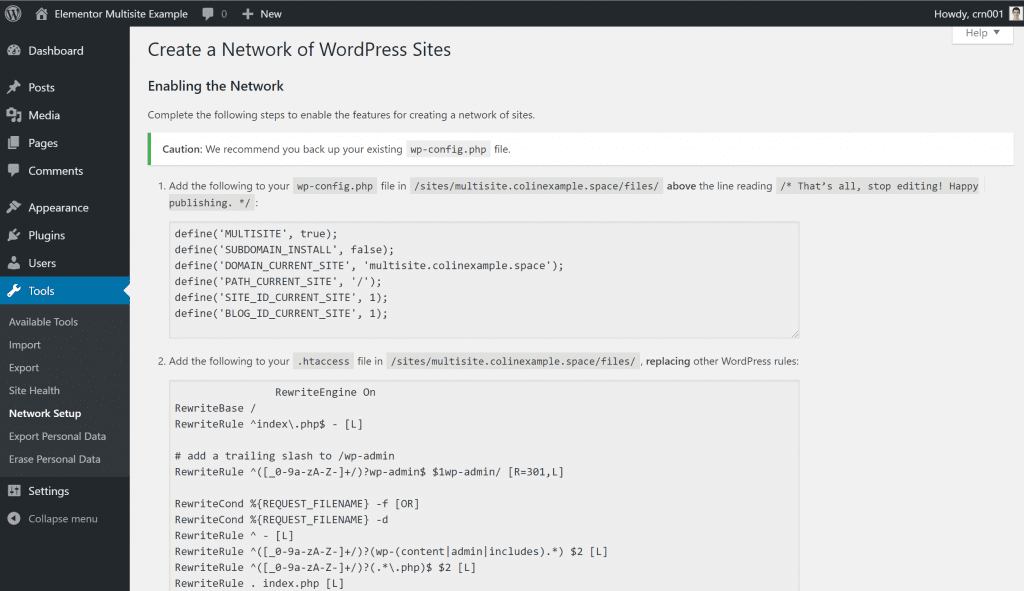This screenshot has height=591, width=1024.
Task: Click the Dashboard gauge icon
Action: pyautogui.click(x=14, y=51)
